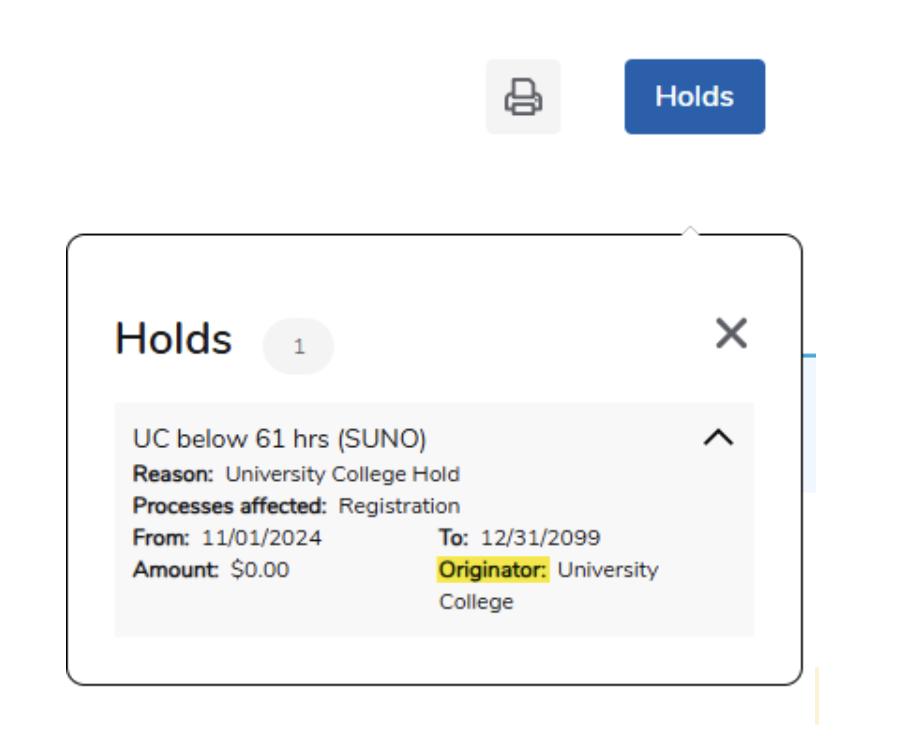
Task: Select the $0.00 amount value
Action: (x=259, y=570)
